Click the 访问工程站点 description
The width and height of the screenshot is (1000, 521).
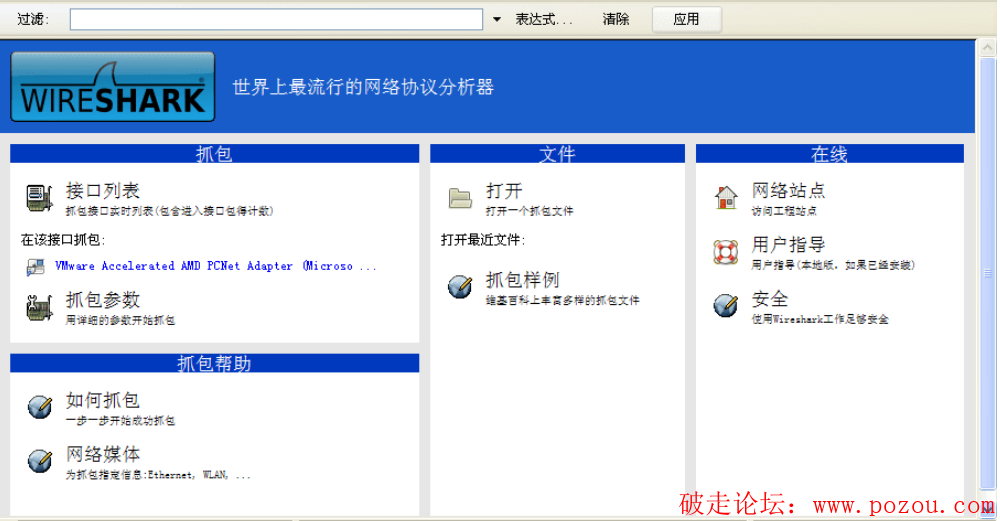[784, 211]
